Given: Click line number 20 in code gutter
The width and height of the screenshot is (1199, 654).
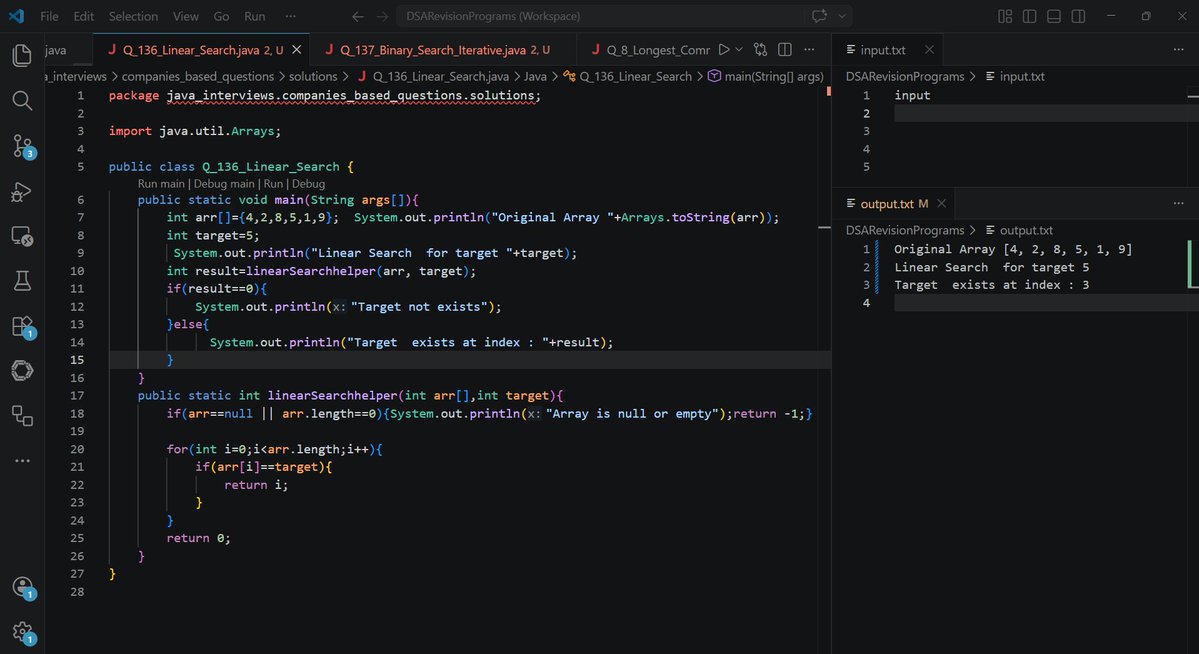Looking at the screenshot, I should point(77,449).
